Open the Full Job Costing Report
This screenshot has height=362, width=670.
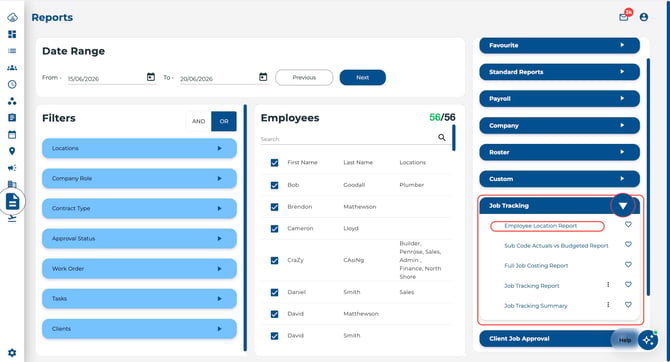(536, 266)
